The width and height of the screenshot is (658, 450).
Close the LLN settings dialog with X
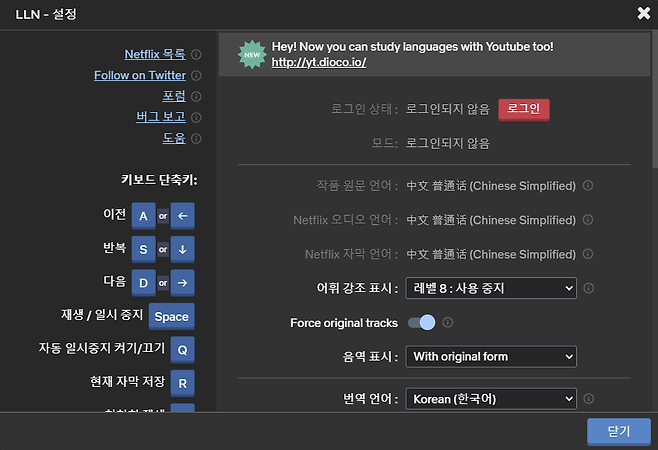coord(643,13)
